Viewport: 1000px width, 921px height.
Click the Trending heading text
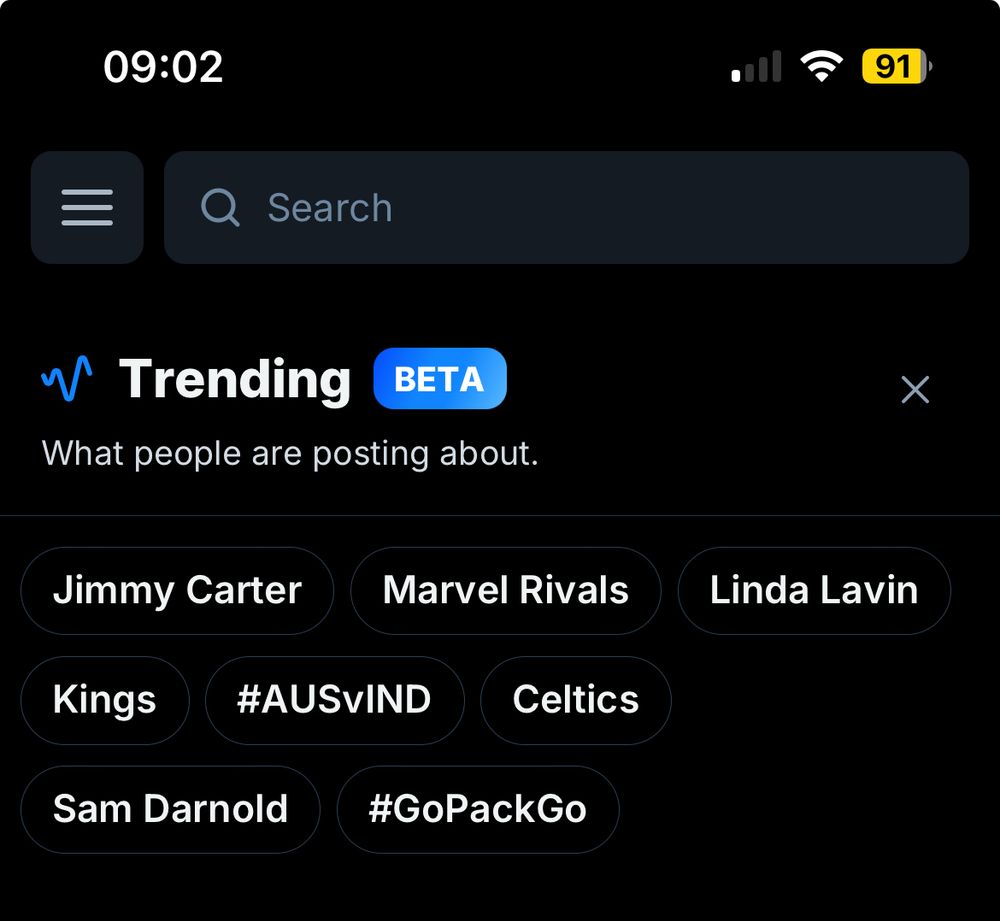235,379
